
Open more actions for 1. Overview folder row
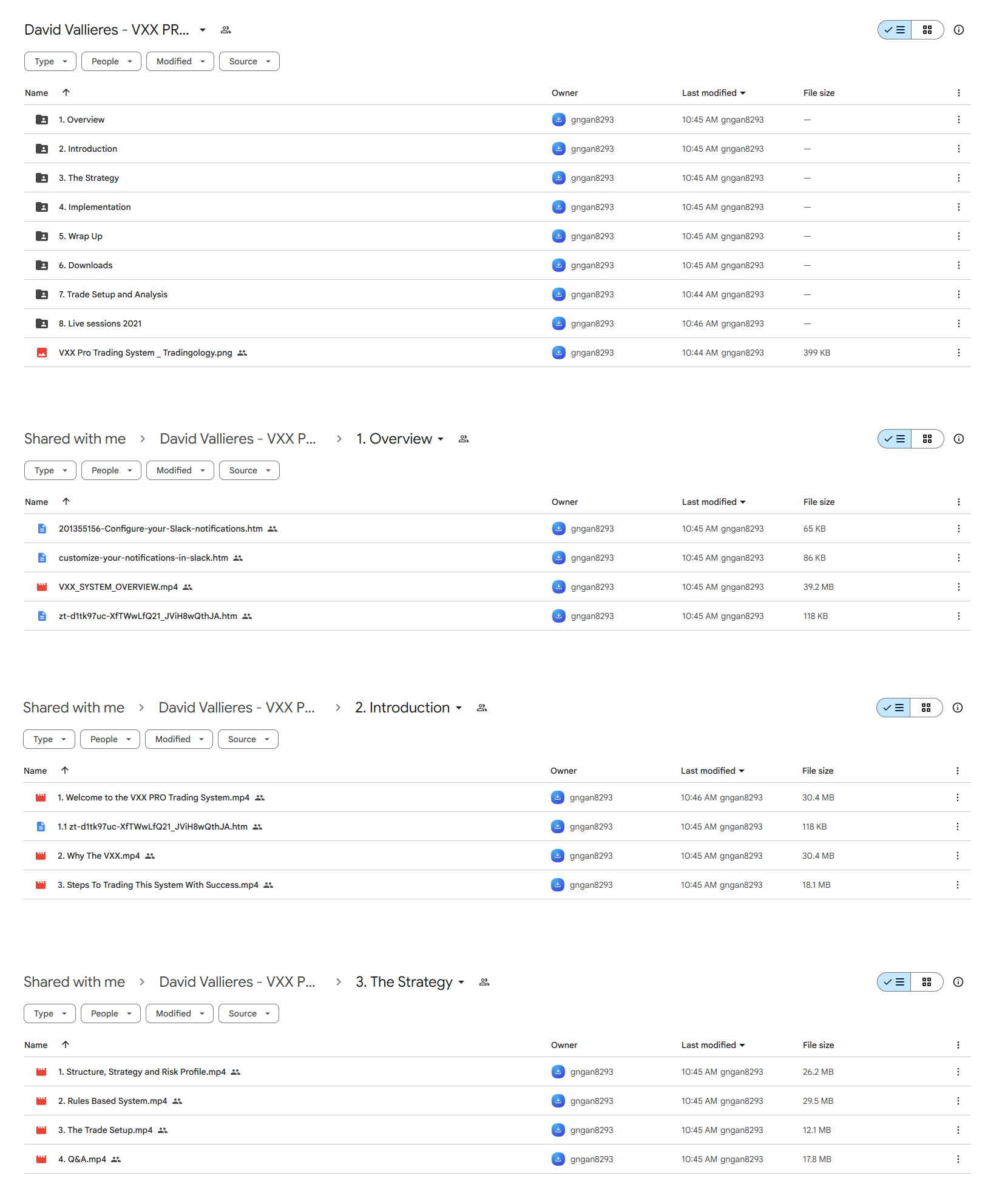coord(959,120)
